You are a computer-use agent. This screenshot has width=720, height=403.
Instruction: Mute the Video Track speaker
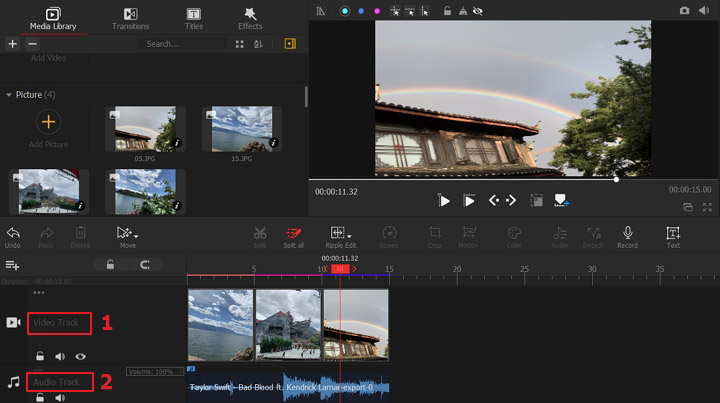[x=60, y=356]
